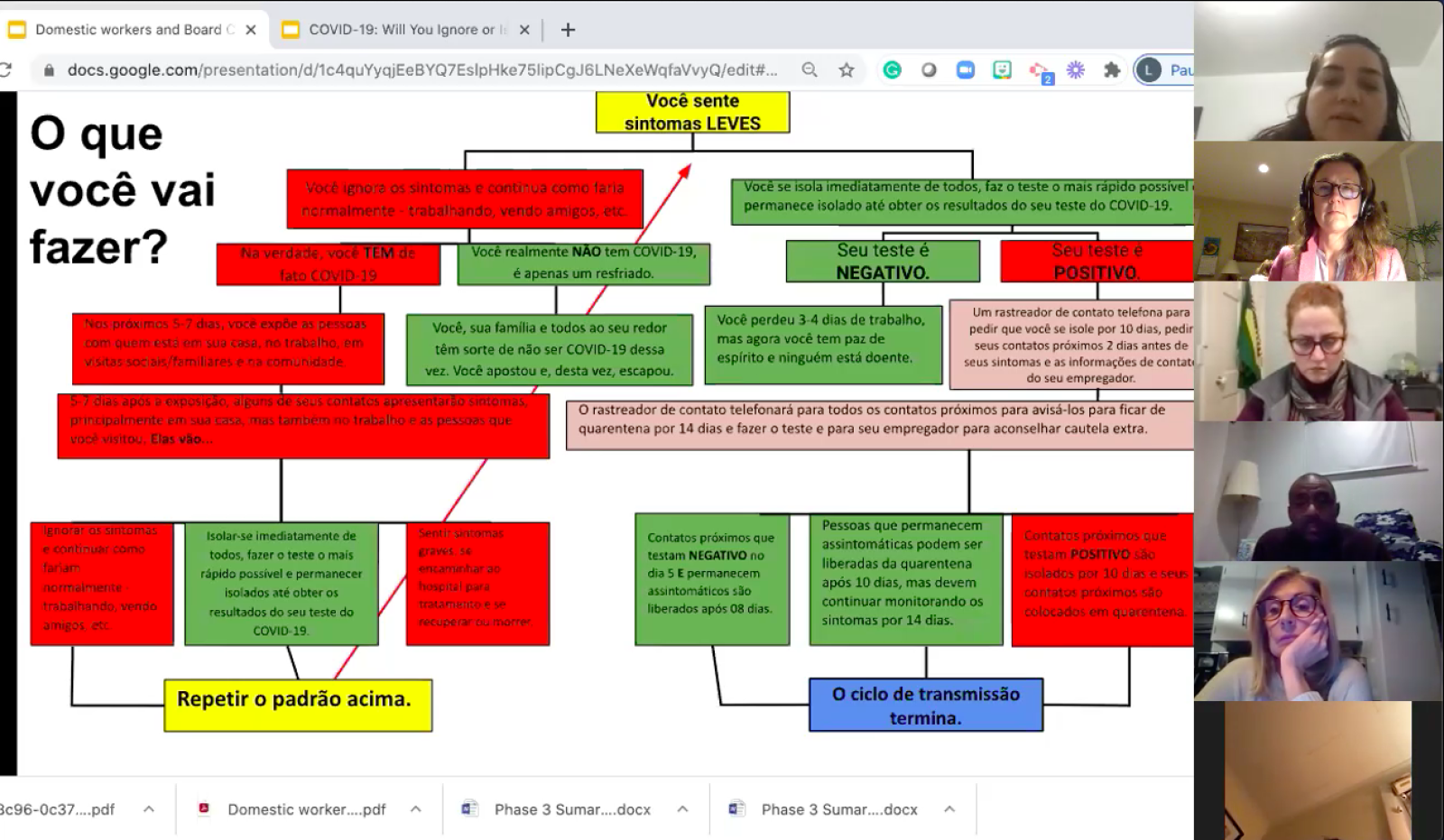The image size is (1444, 840).
Task: Click the address bar URL
Action: click(421, 69)
